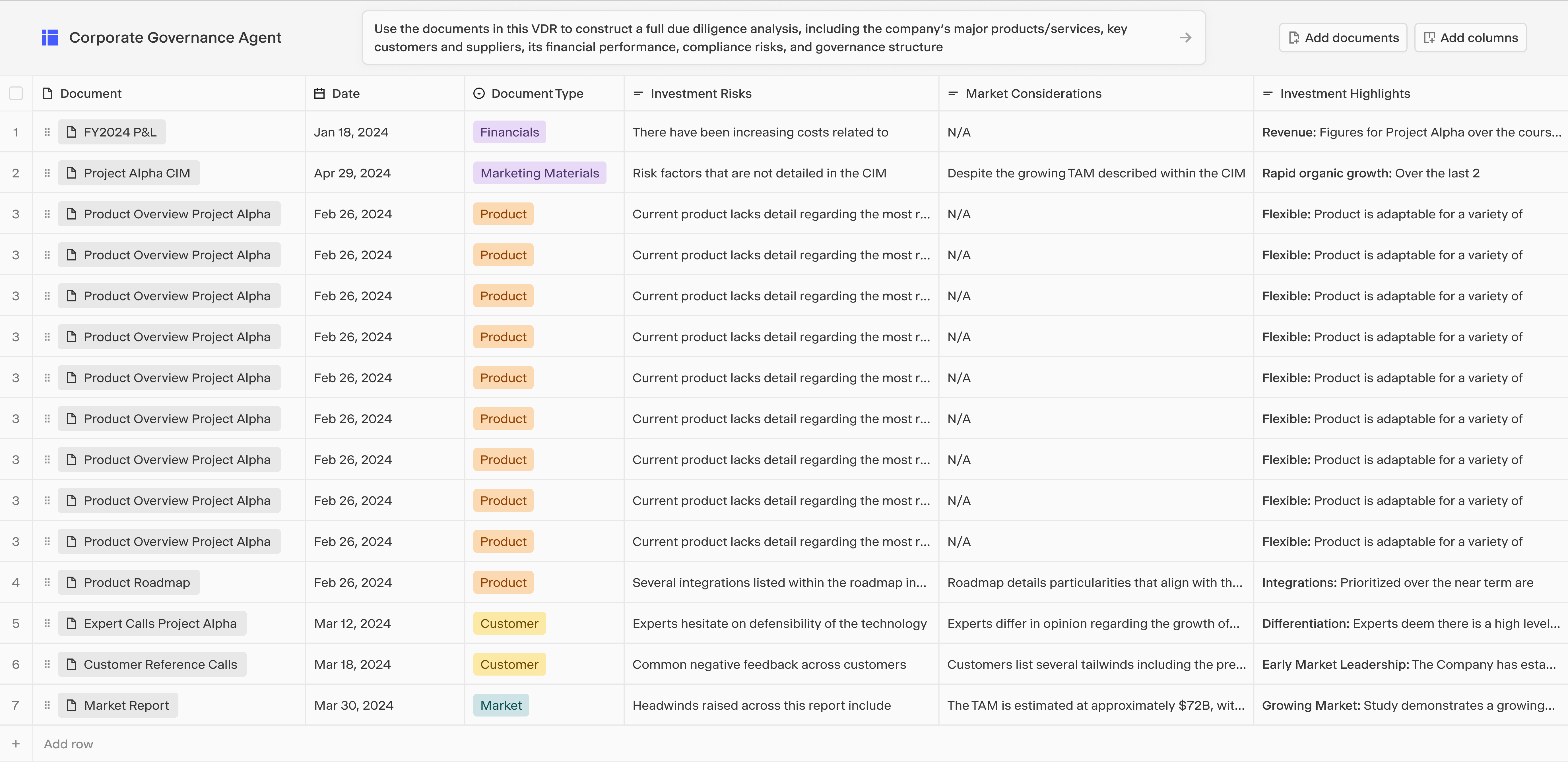Viewport: 1568px width, 762px height.
Task: Open the Customer Reference Calls document
Action: [x=152, y=664]
